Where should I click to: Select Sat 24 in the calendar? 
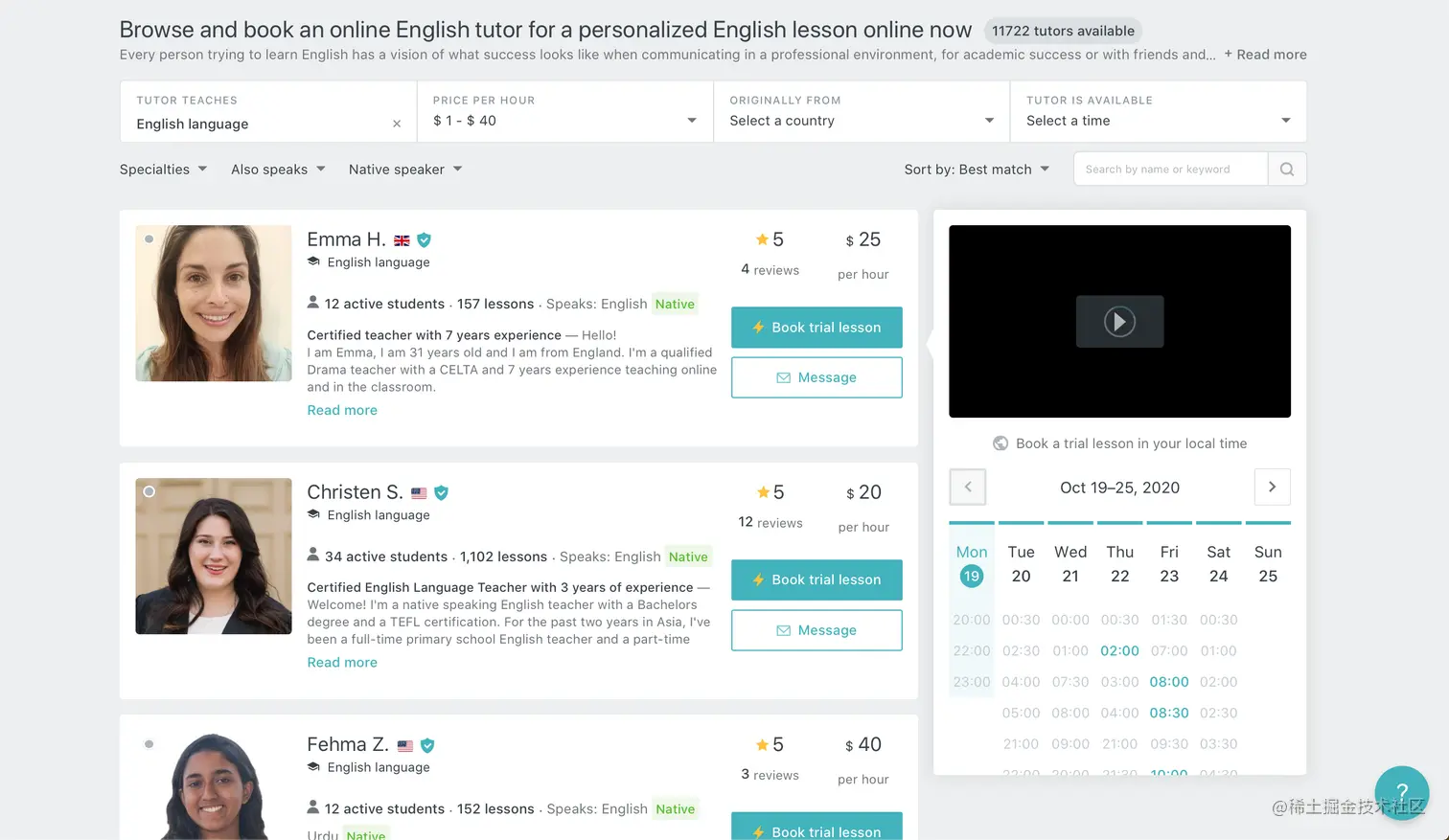(1218, 564)
